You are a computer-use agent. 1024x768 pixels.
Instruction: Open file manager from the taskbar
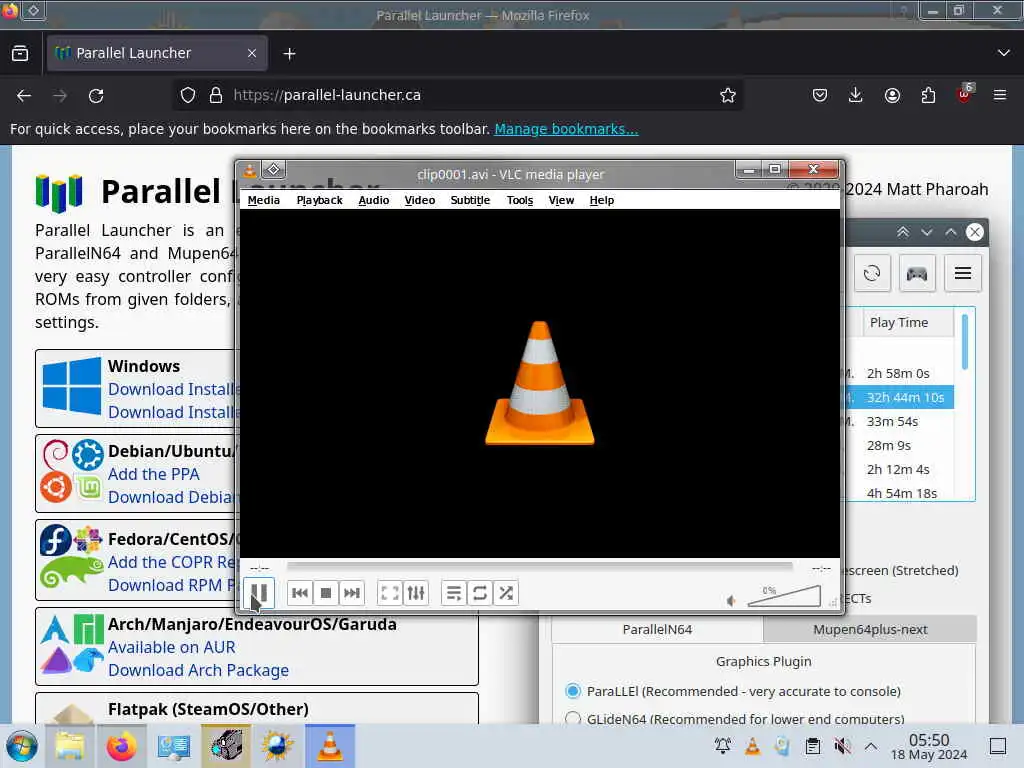click(70, 746)
